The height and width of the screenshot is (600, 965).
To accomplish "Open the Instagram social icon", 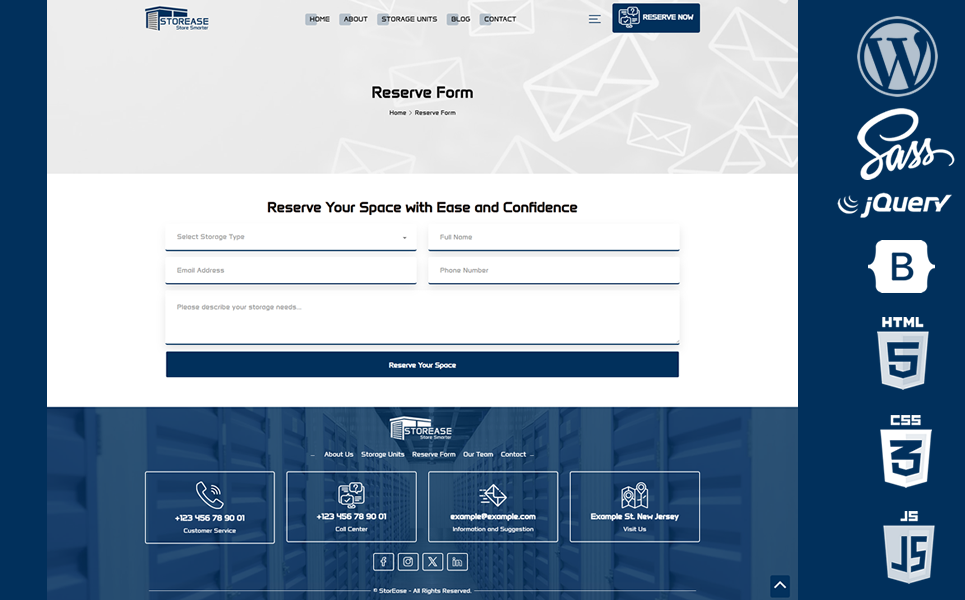I will (x=408, y=562).
